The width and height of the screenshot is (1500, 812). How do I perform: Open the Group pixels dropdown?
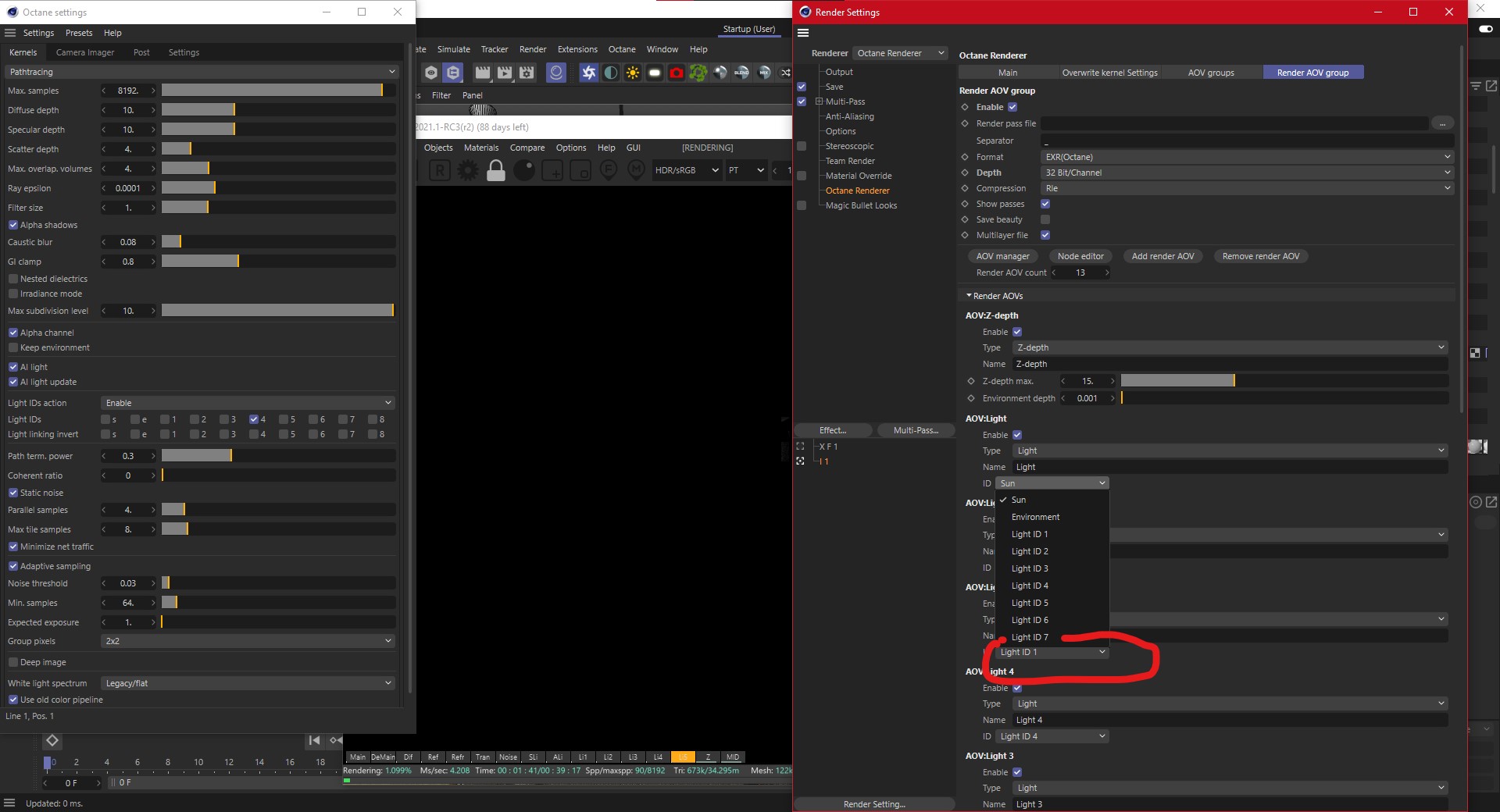[x=248, y=641]
